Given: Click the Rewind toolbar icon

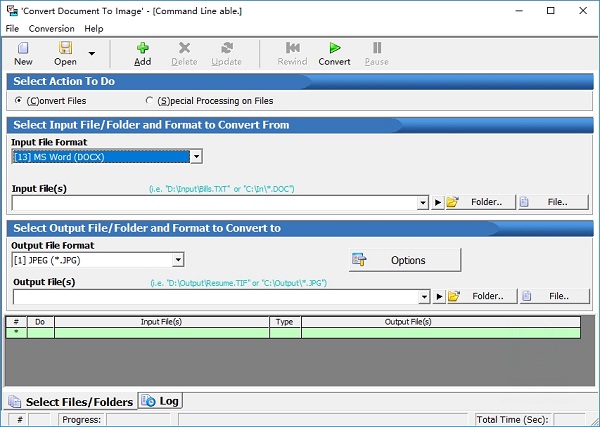Looking at the screenshot, I should point(292,48).
